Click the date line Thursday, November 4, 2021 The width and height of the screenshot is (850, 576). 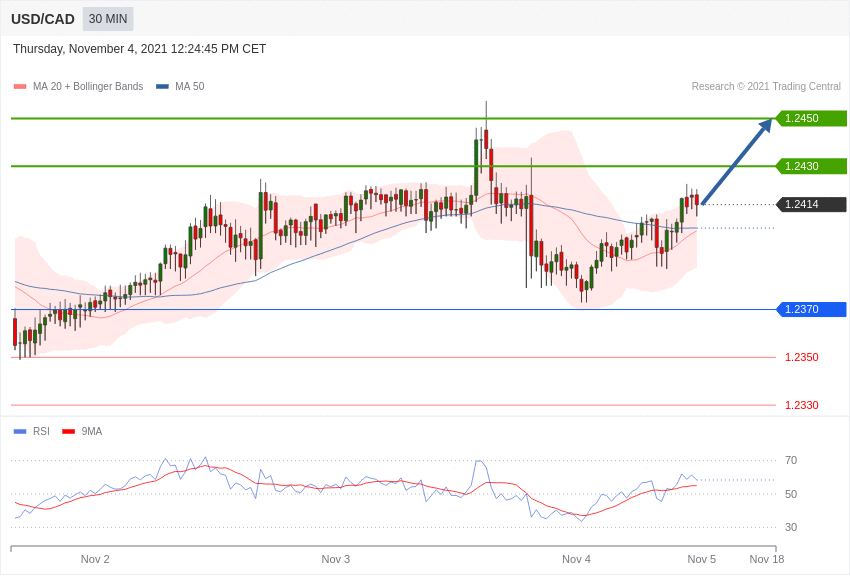139,49
